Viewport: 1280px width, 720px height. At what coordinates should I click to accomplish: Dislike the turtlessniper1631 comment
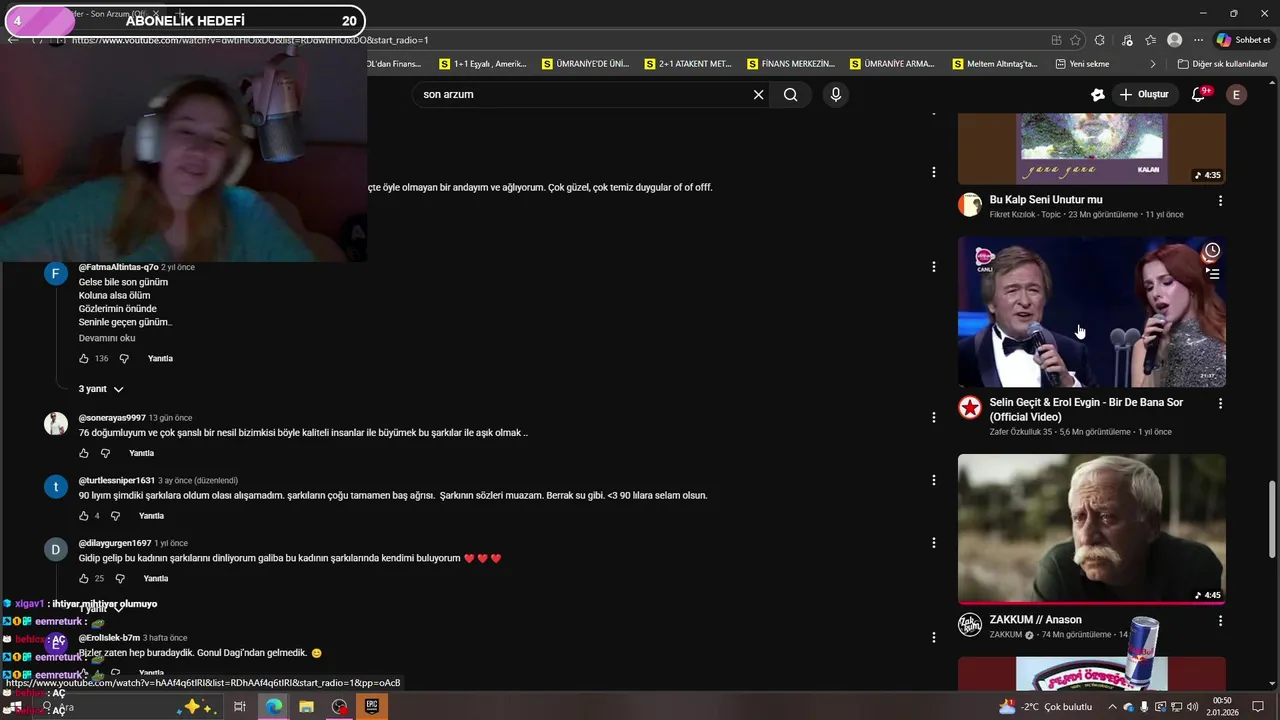coord(115,516)
